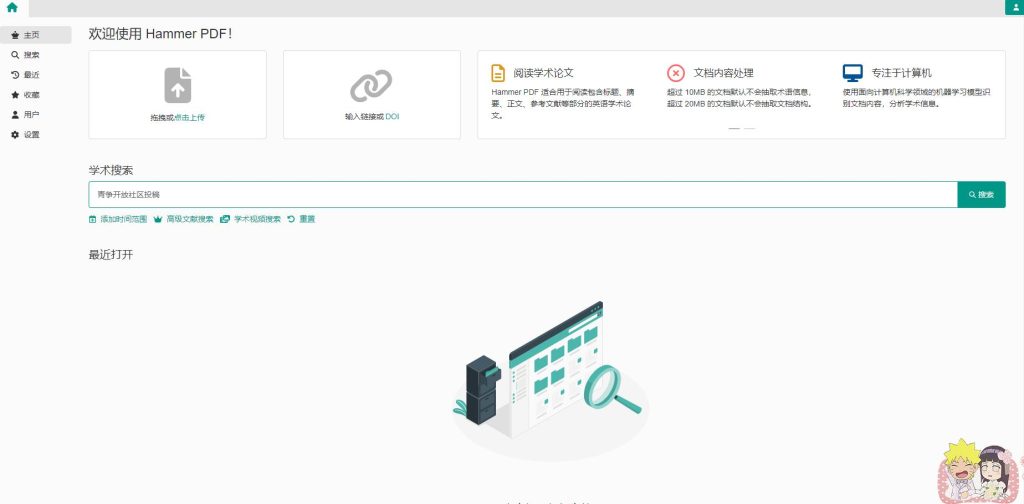
Task: Click the DOI link text
Action: point(392,117)
